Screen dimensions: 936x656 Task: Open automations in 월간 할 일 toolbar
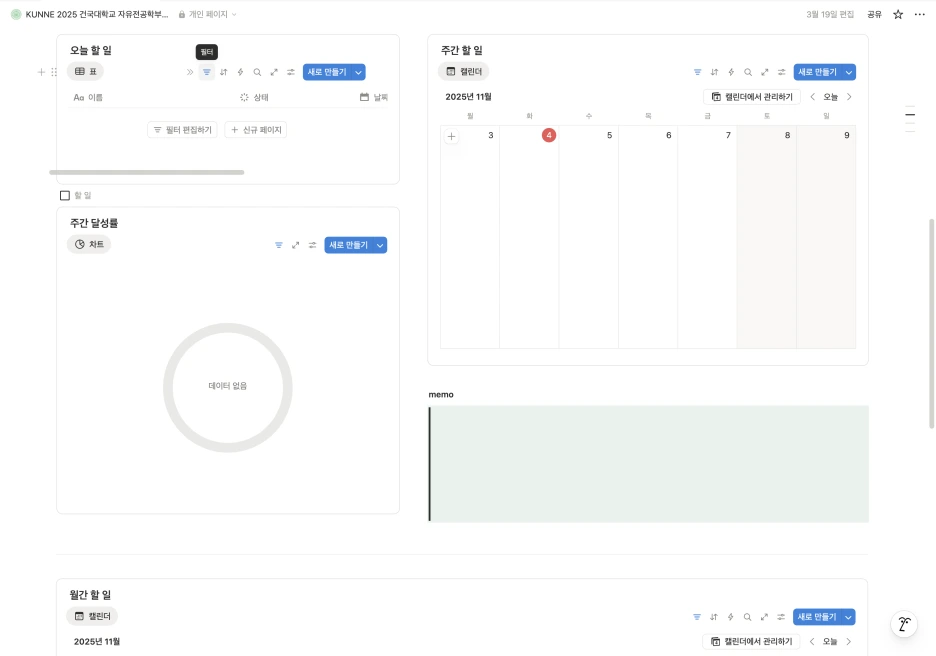730,617
